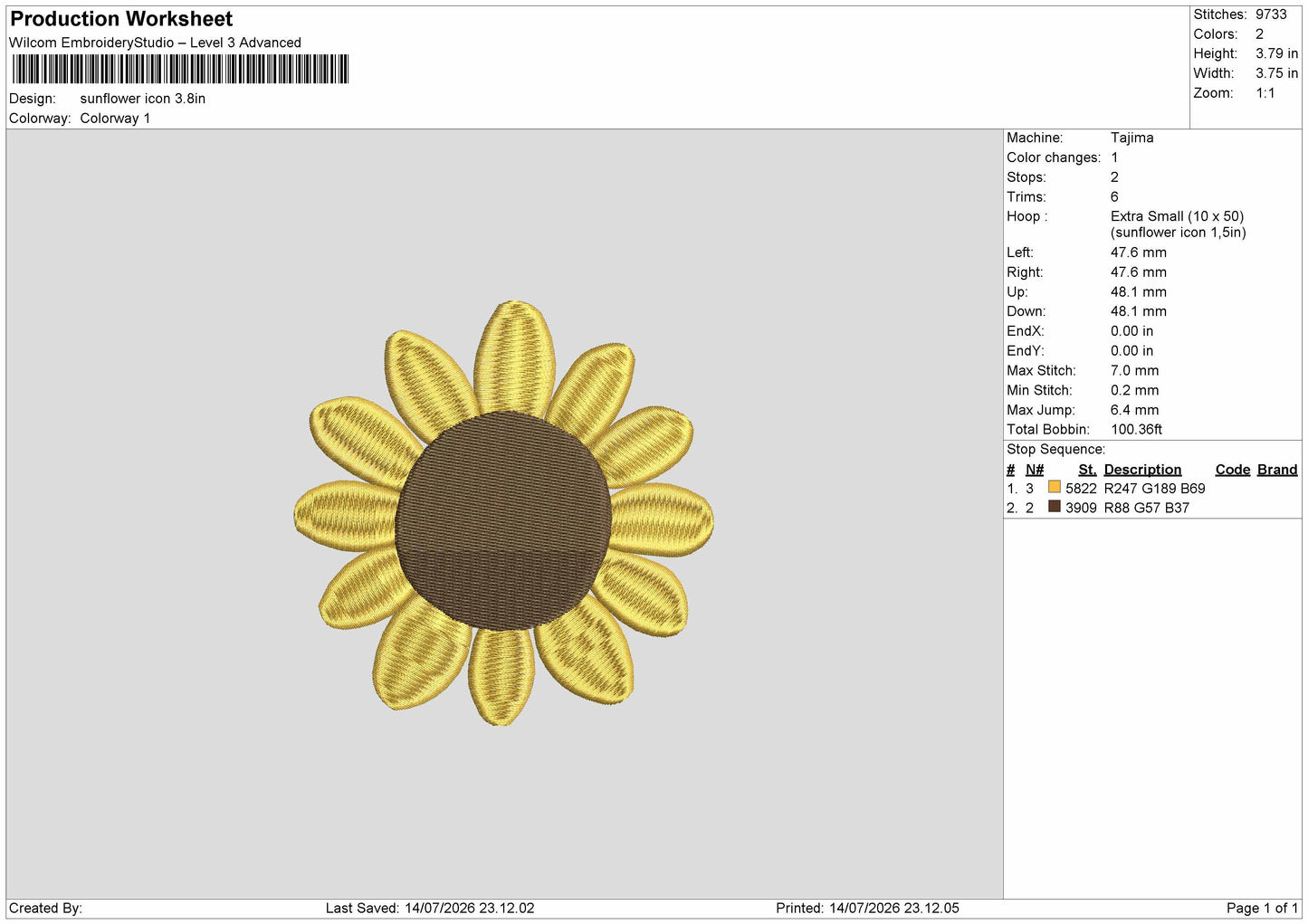1308x924 pixels.
Task: Click the Machine value Tajima
Action: [x=1132, y=138]
